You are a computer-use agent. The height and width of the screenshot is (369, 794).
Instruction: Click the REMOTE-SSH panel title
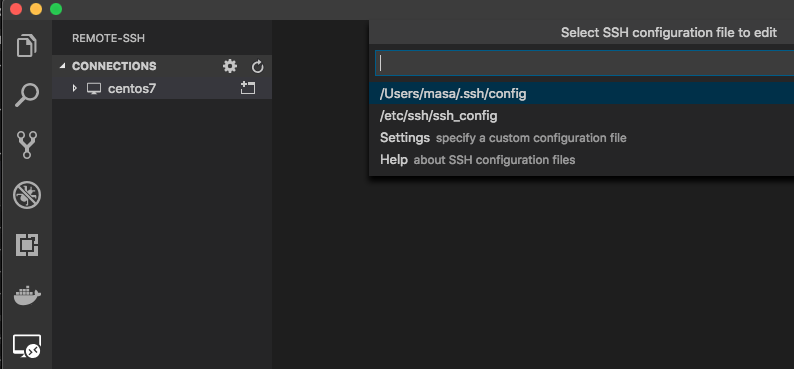(x=108, y=38)
